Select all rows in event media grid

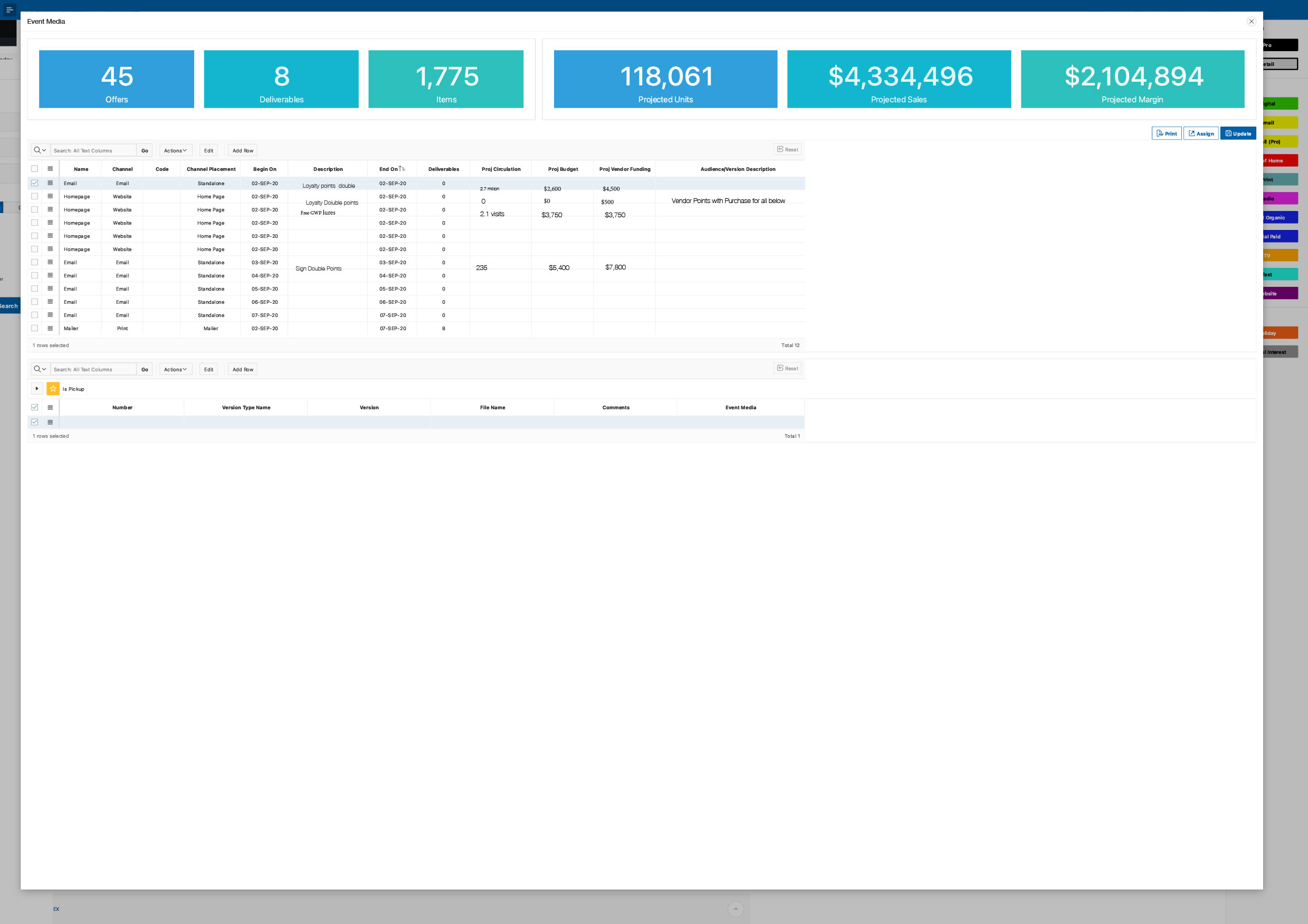(35, 169)
